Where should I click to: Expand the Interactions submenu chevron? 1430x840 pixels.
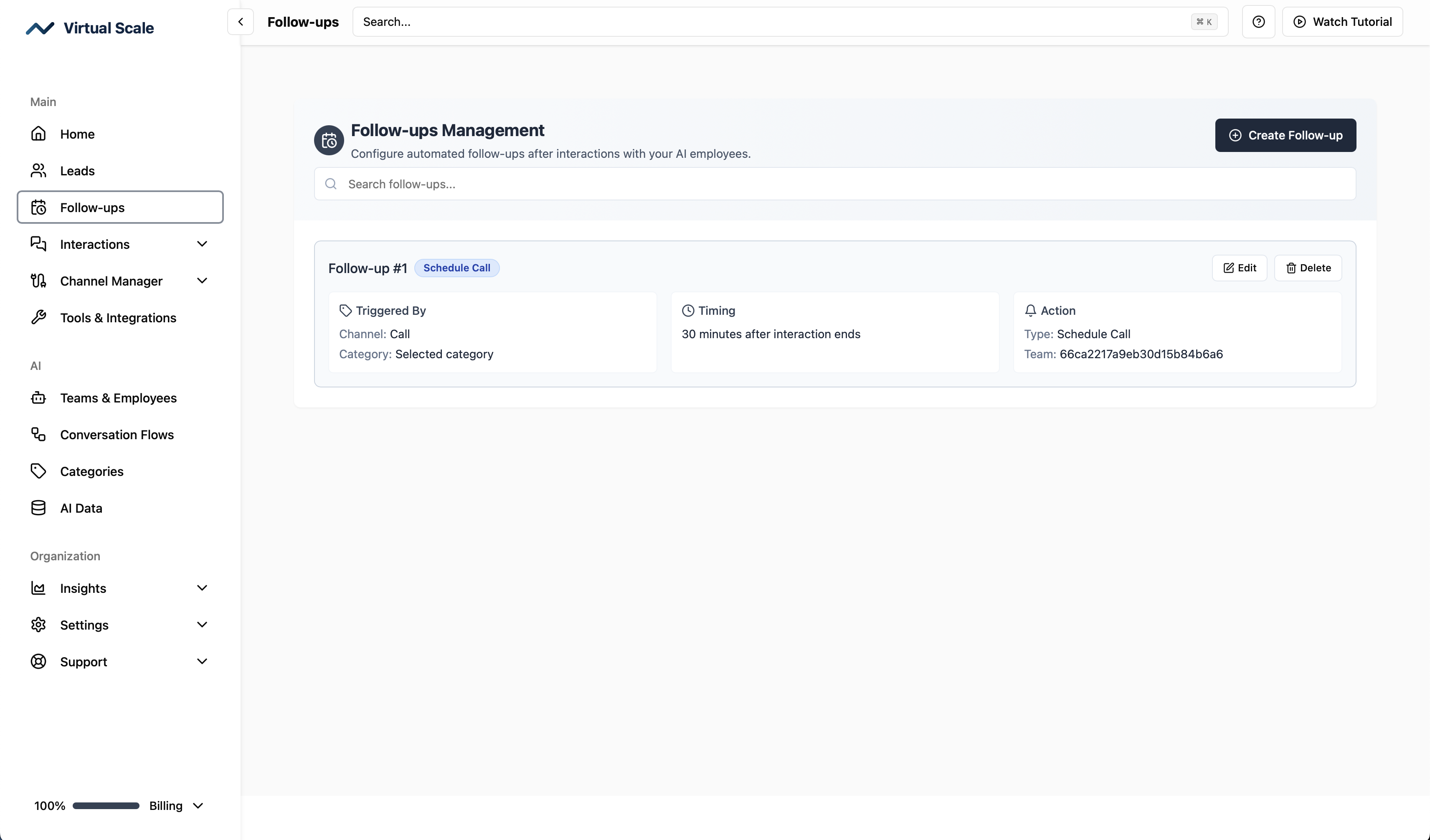(x=202, y=244)
